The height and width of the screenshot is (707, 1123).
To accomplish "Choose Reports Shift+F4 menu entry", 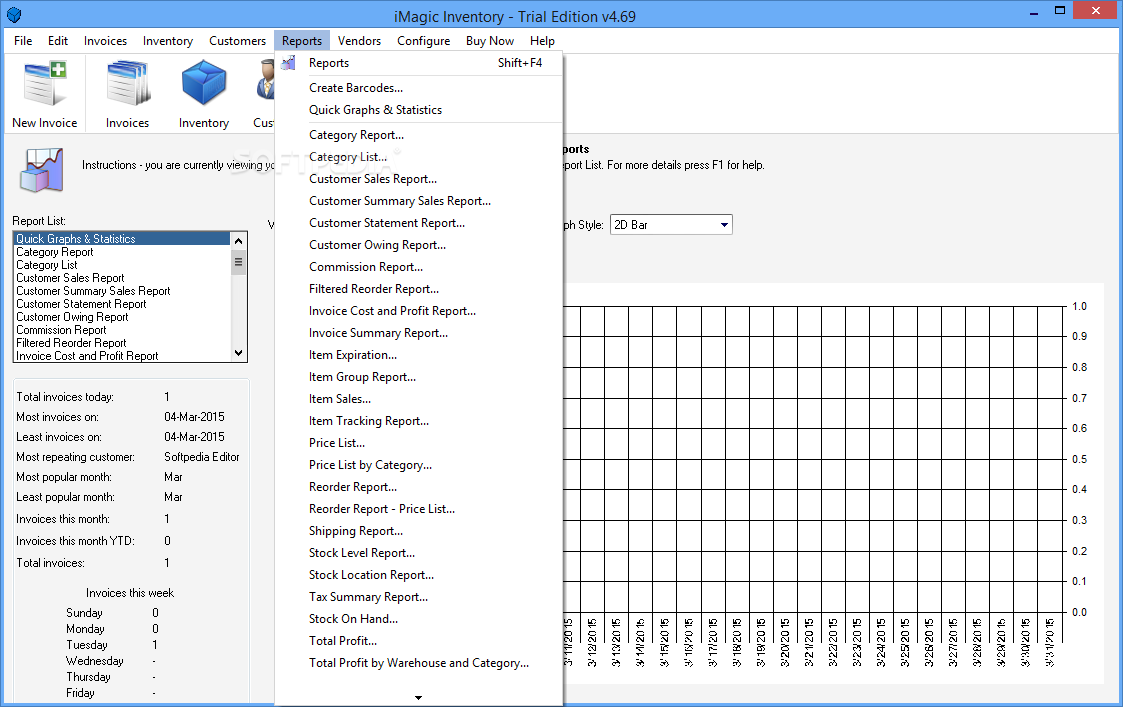I will click(x=419, y=63).
